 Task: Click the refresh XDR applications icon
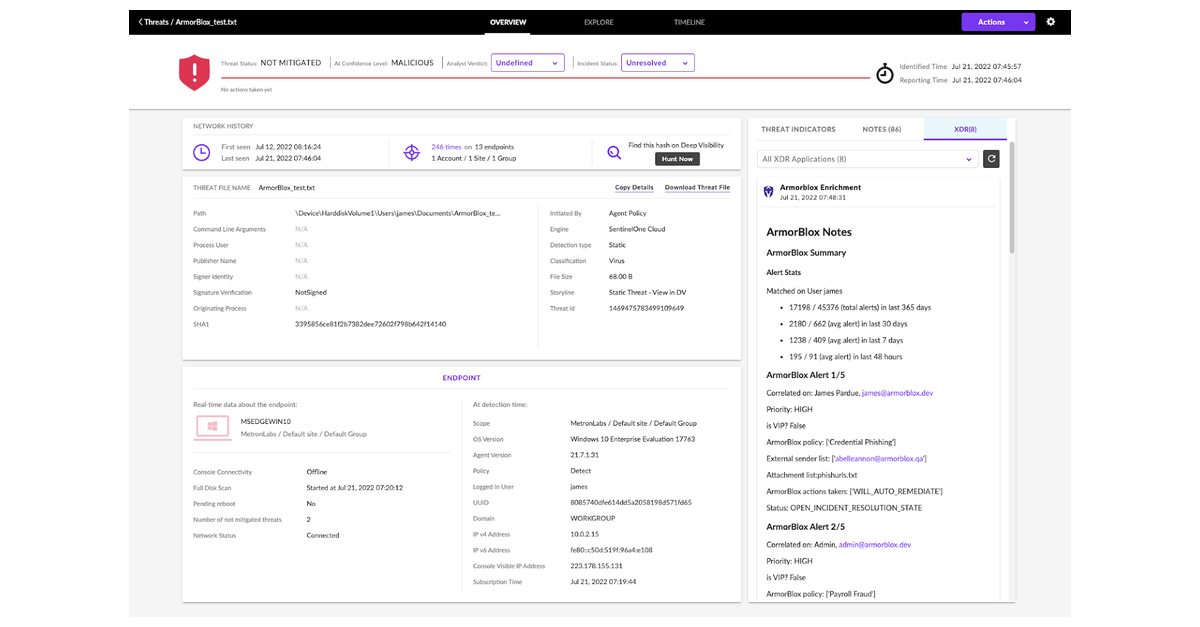tap(991, 158)
